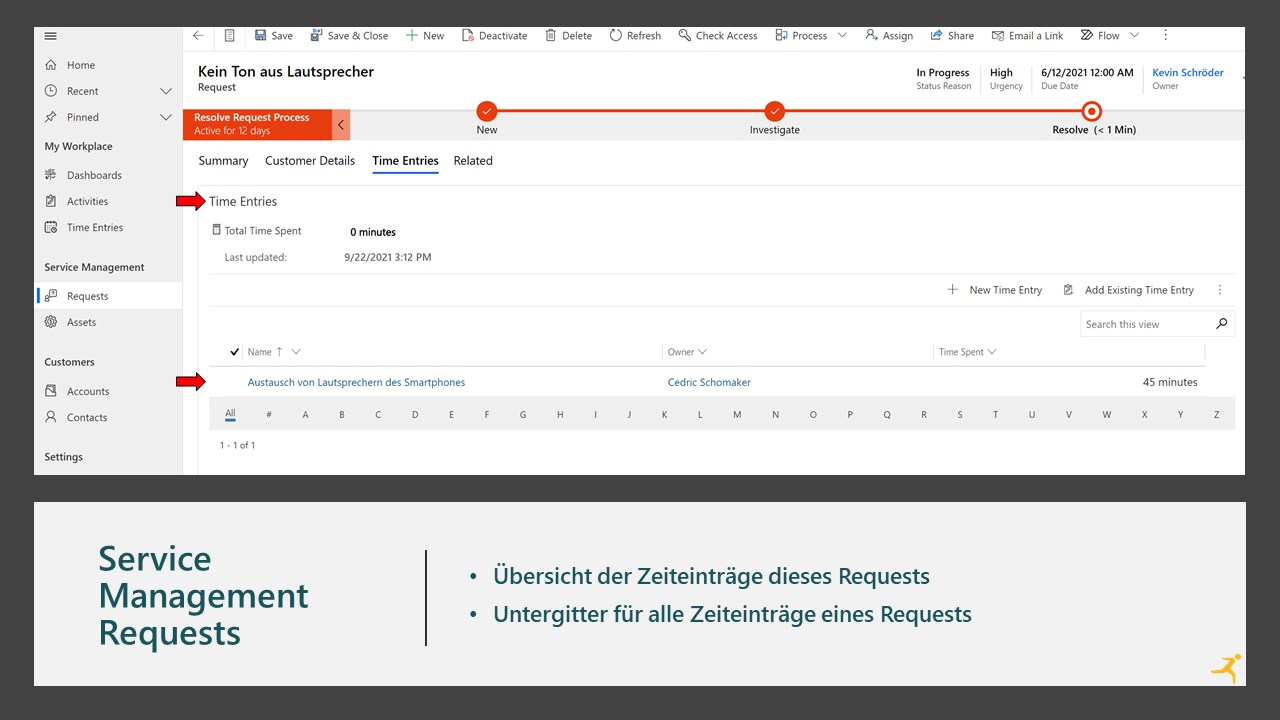Delete the request

569,35
